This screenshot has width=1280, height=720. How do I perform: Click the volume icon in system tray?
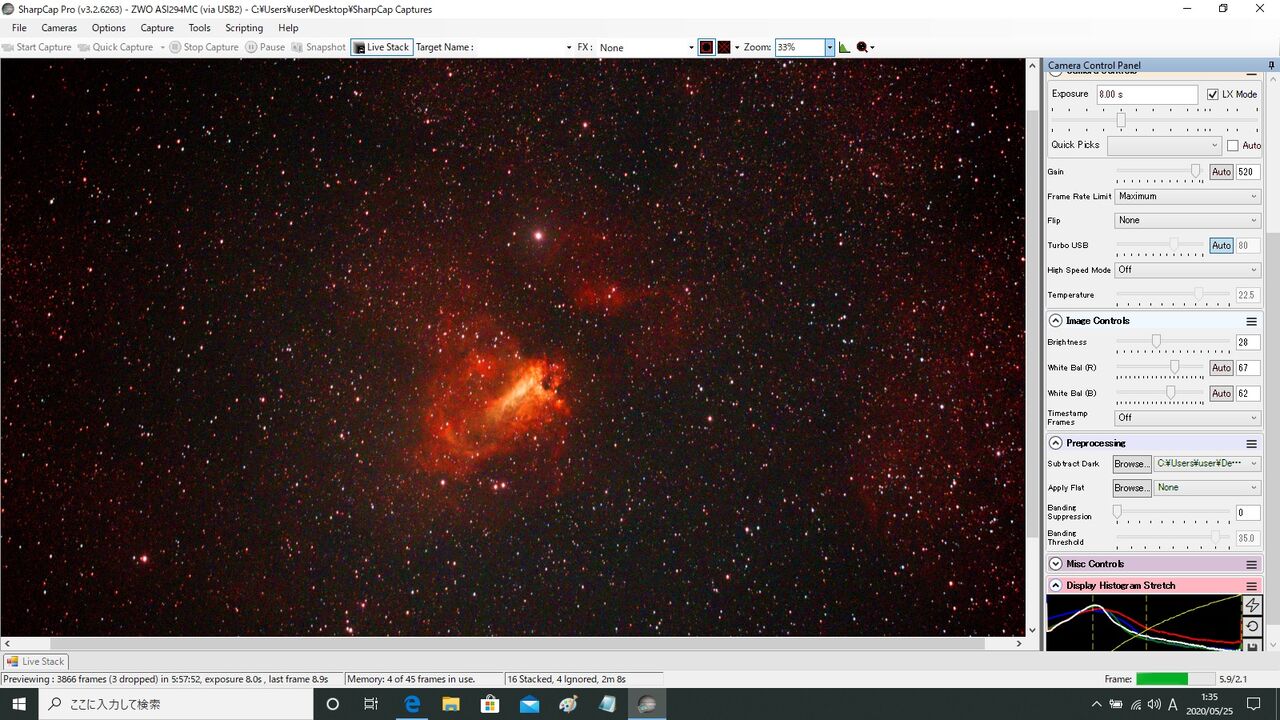click(1154, 704)
